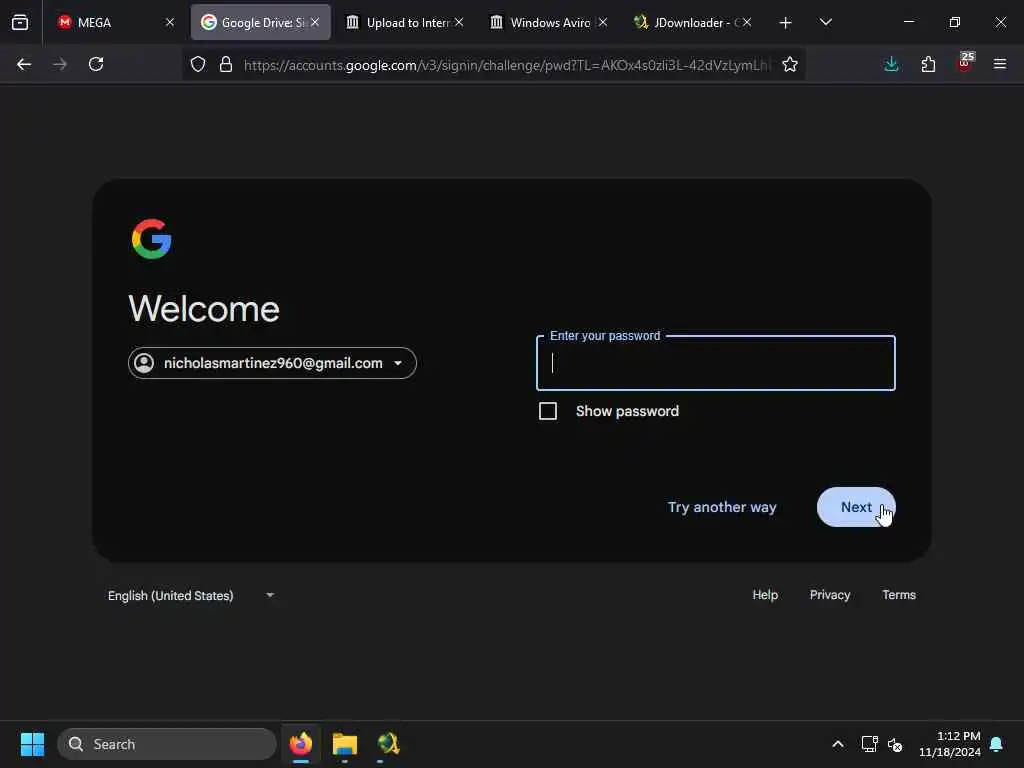This screenshot has height=768, width=1024.
Task: Open a new tab with the plus button
Action: [786, 23]
